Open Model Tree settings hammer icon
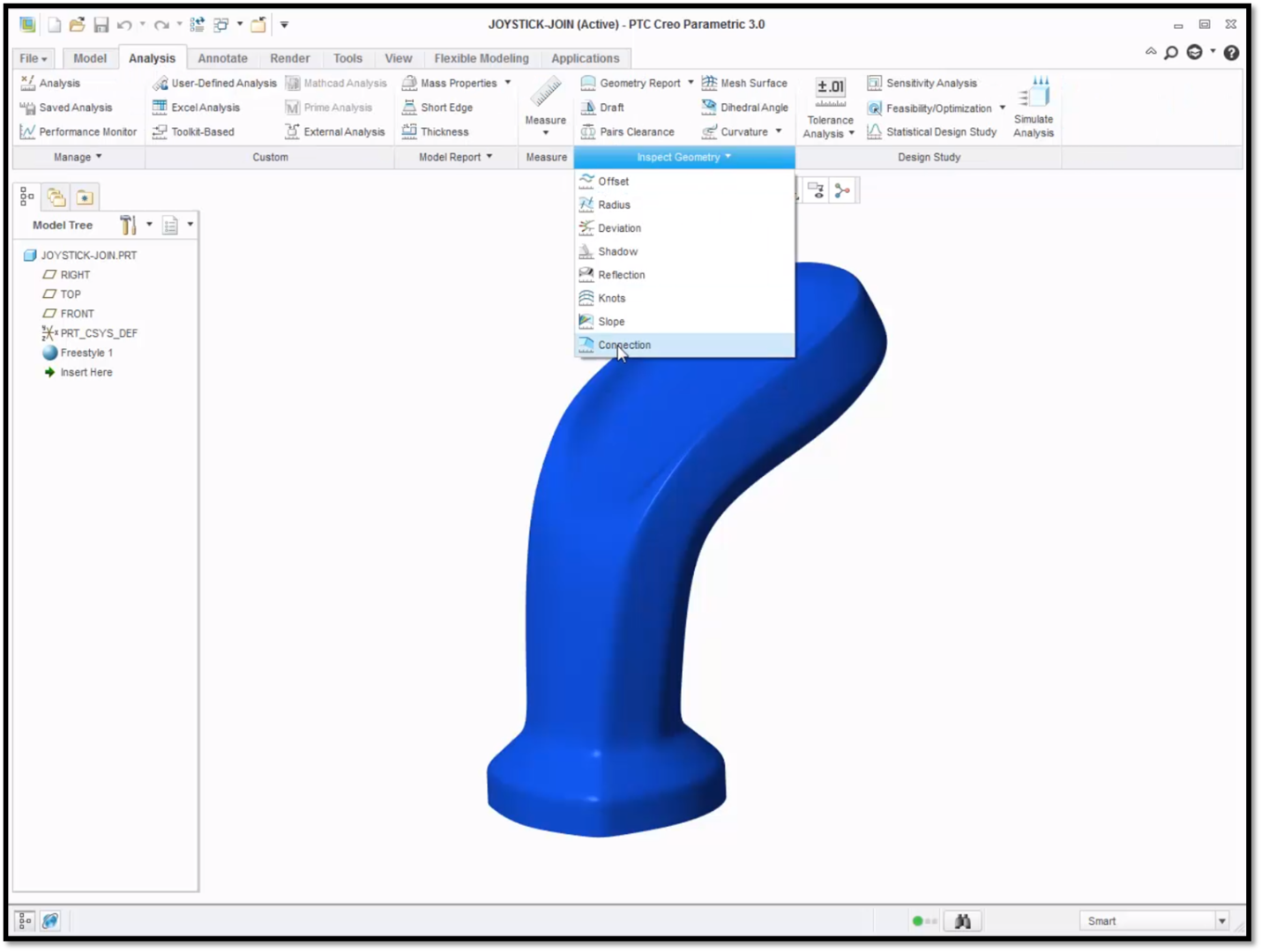 click(x=129, y=226)
